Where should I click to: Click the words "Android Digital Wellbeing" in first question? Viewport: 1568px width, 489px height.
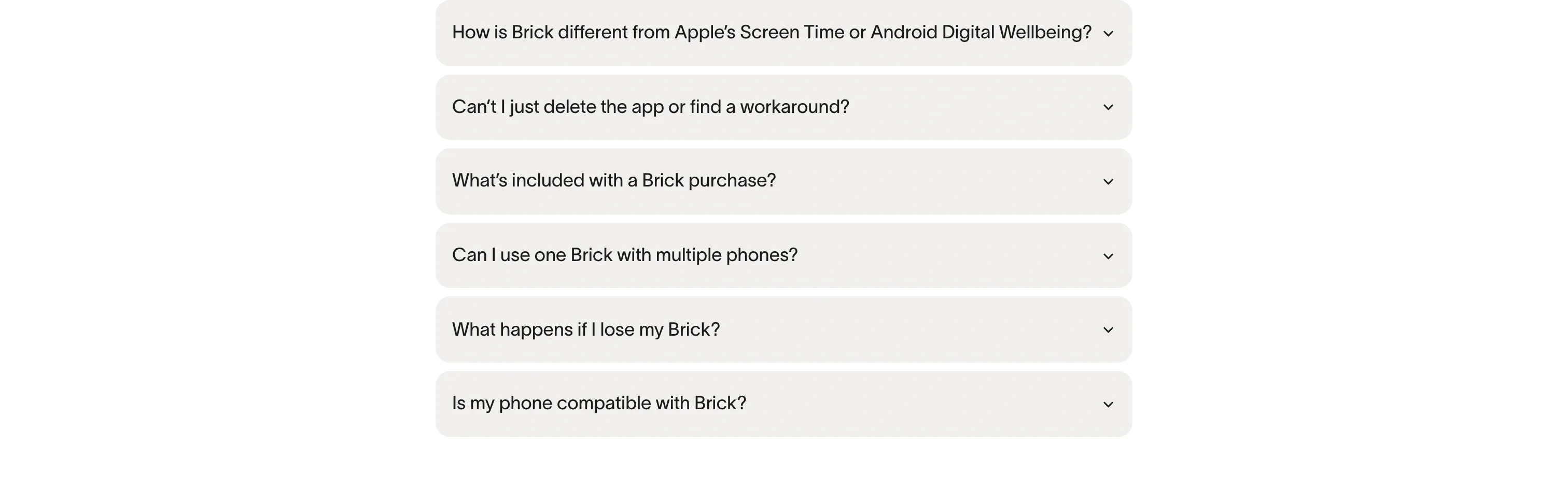pyautogui.click(x=981, y=32)
